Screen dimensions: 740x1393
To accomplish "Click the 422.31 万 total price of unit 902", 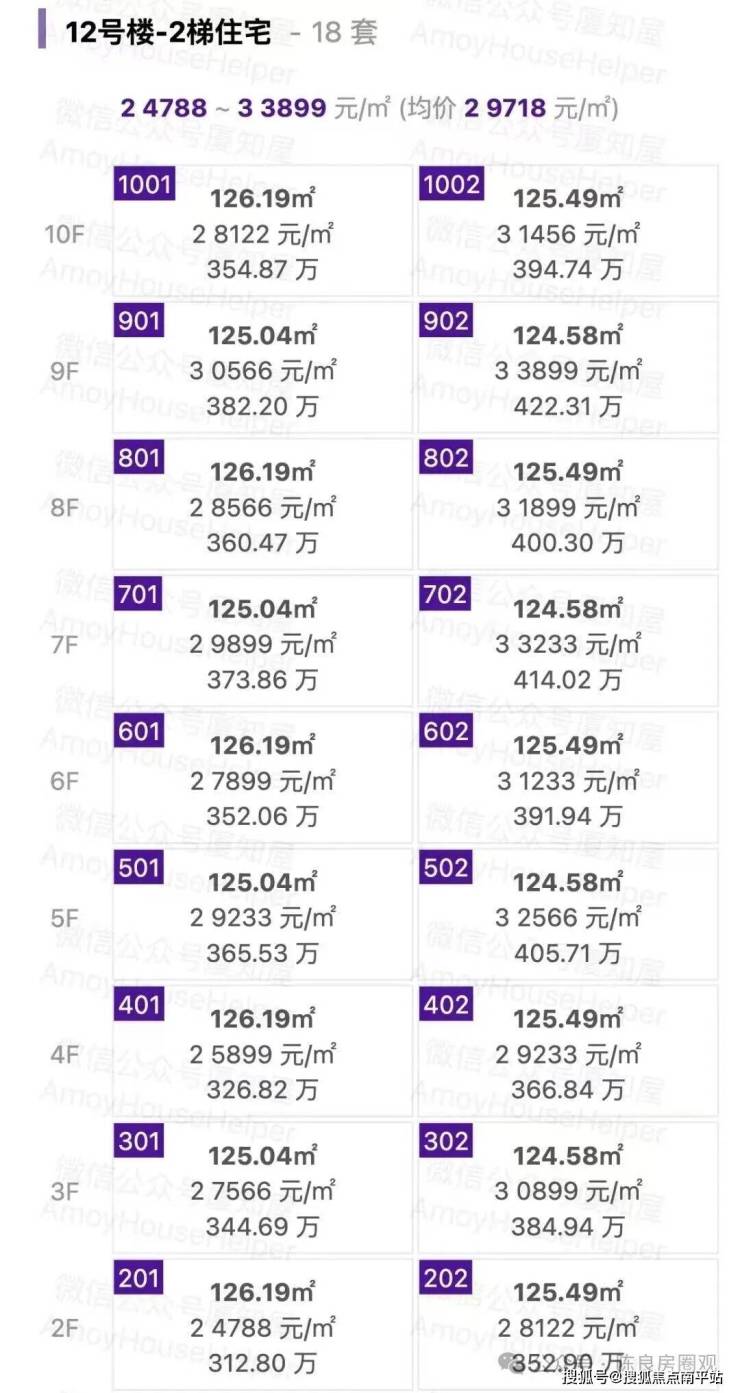I will [x=567, y=406].
